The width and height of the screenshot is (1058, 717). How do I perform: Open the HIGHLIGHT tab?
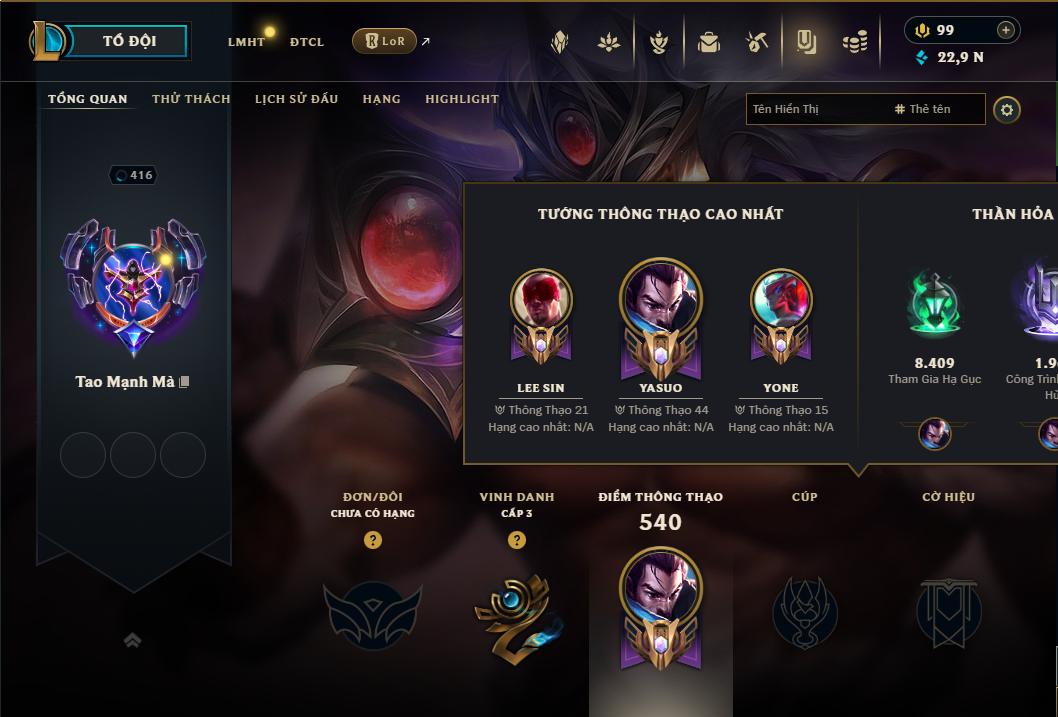click(x=462, y=99)
